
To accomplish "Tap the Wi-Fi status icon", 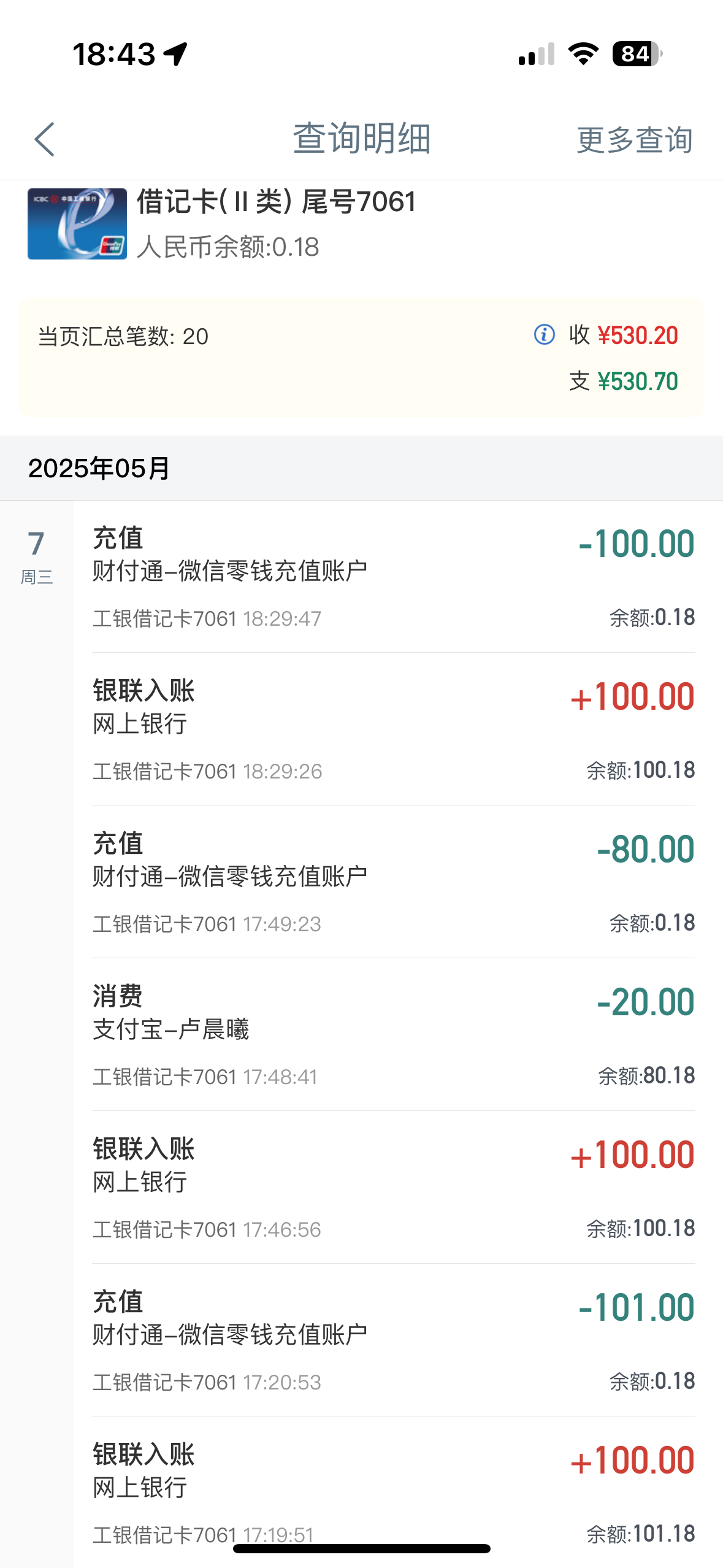I will pos(583,54).
